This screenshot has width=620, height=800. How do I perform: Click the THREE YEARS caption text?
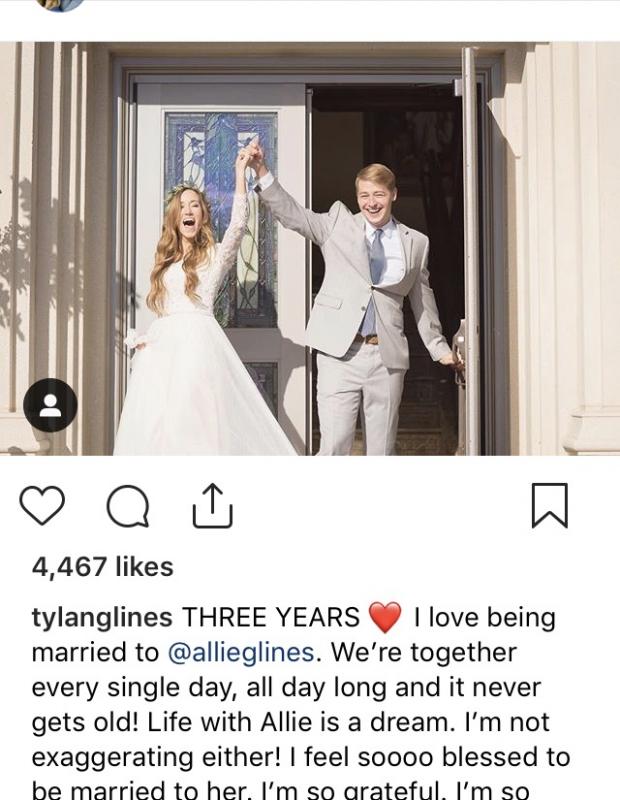click(x=271, y=617)
